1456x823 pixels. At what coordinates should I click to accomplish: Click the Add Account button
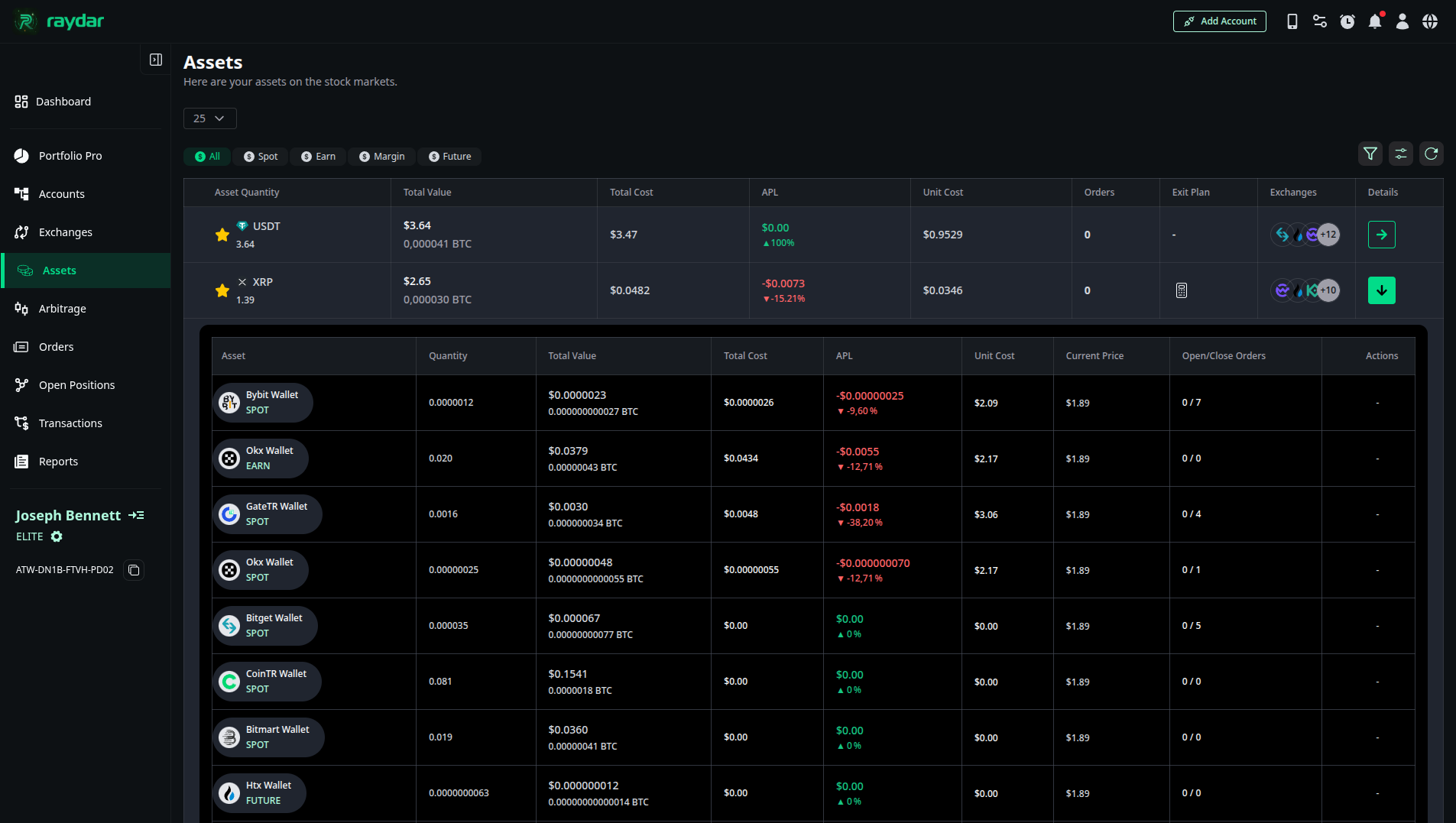1219,21
